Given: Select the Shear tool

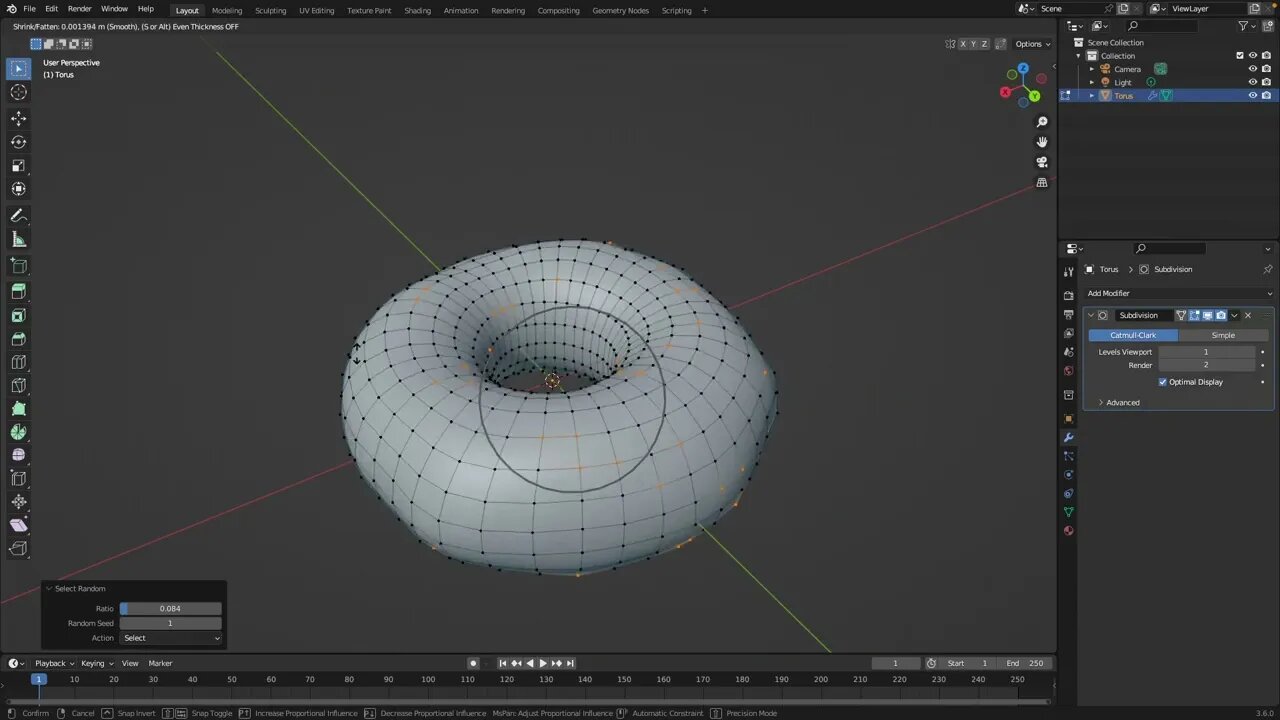Looking at the screenshot, I should tap(18, 525).
